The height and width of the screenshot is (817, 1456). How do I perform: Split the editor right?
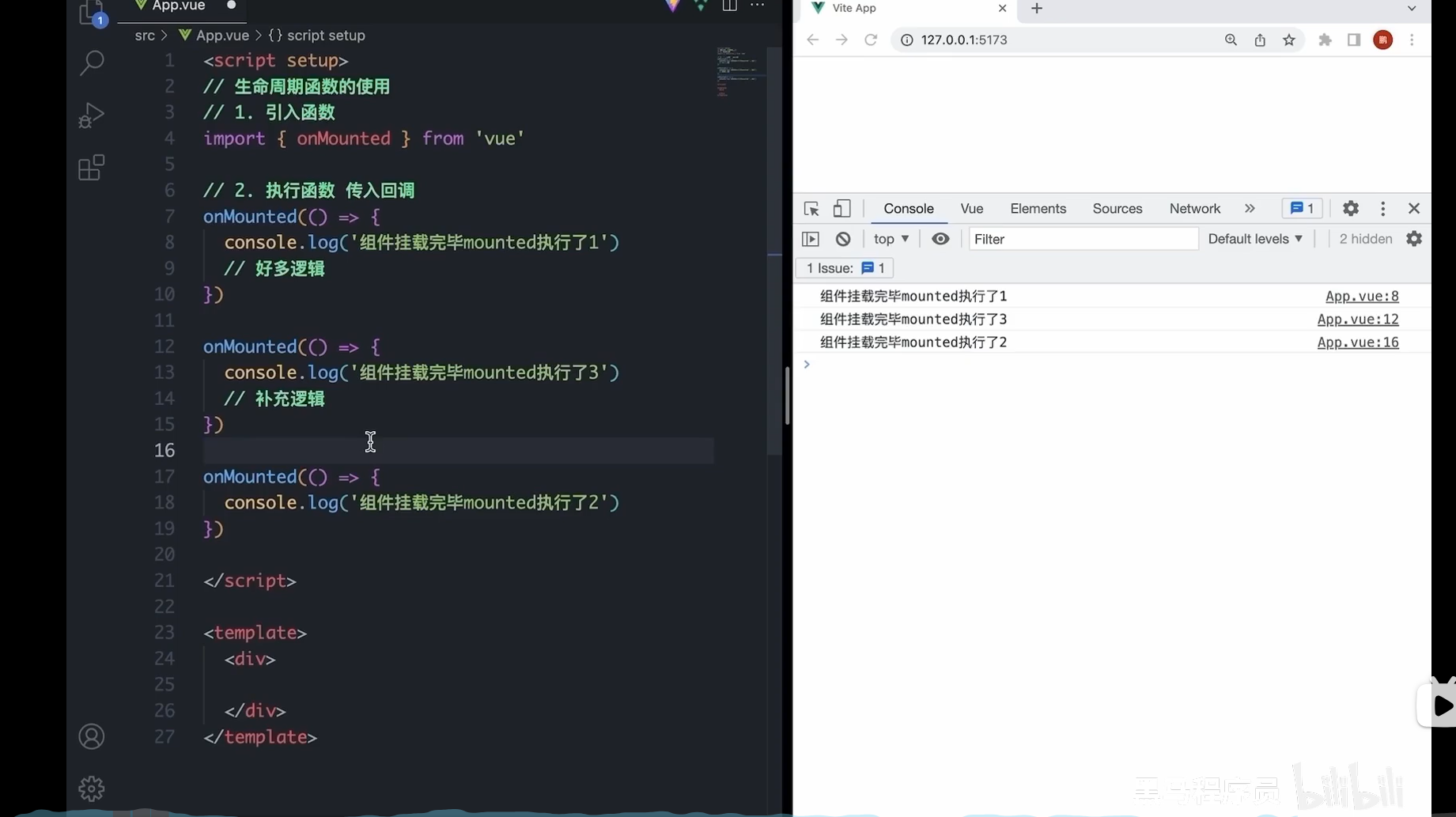point(729,6)
